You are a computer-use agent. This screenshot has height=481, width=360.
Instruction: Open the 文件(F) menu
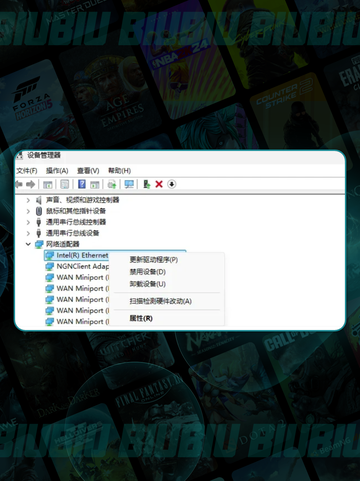click(x=27, y=171)
